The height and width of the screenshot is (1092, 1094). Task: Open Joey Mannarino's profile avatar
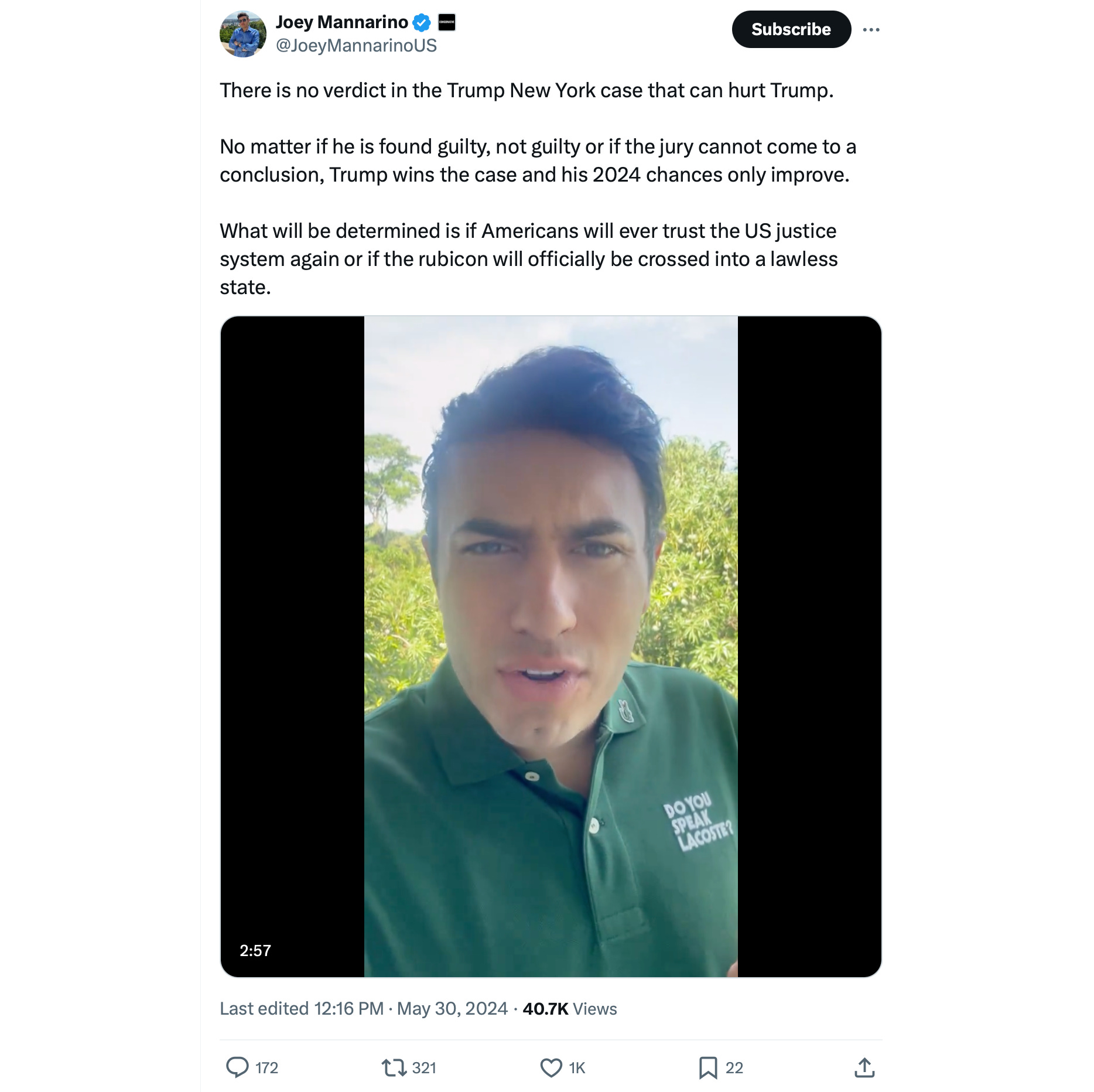242,34
